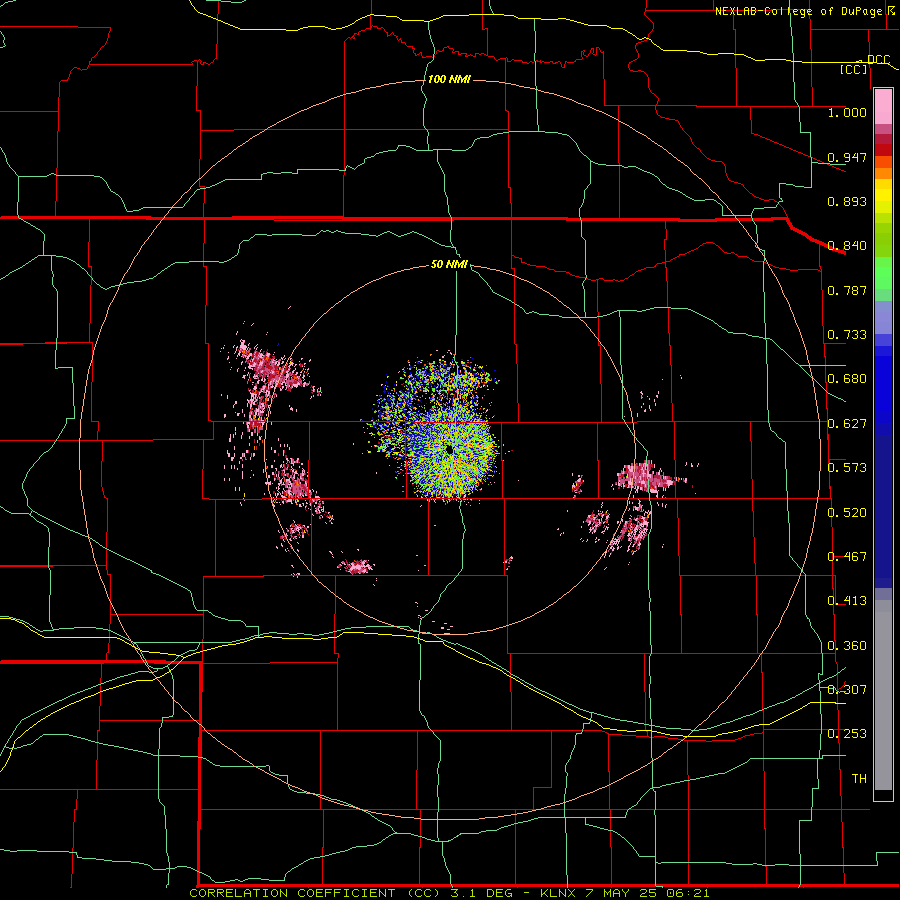Click the 0.787 color scale value
This screenshot has width=900, height=900.
(x=847, y=290)
